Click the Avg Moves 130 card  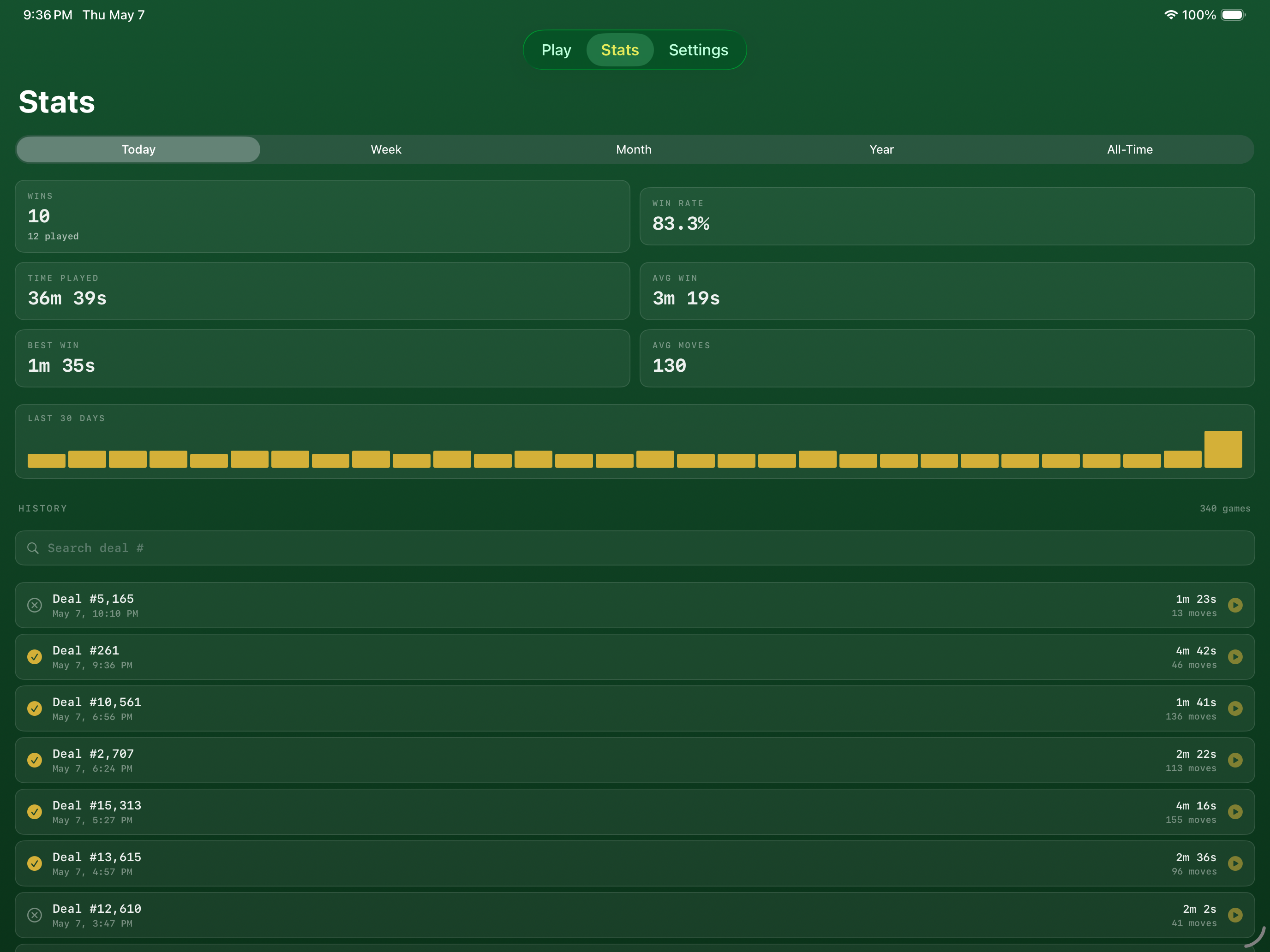[x=947, y=358]
